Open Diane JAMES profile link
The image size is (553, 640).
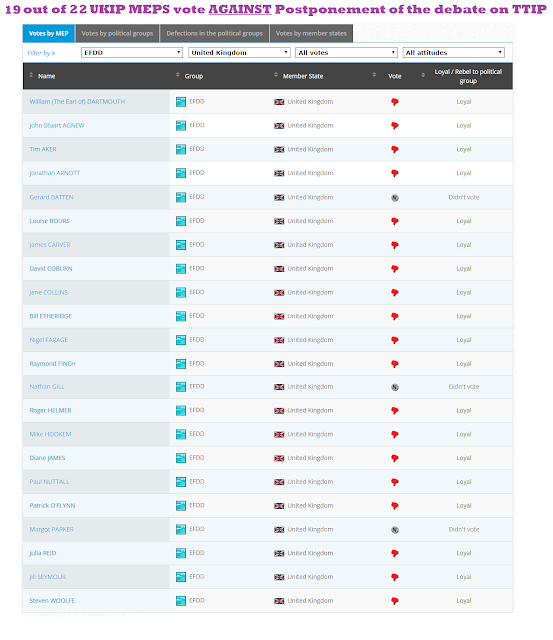(x=47, y=458)
